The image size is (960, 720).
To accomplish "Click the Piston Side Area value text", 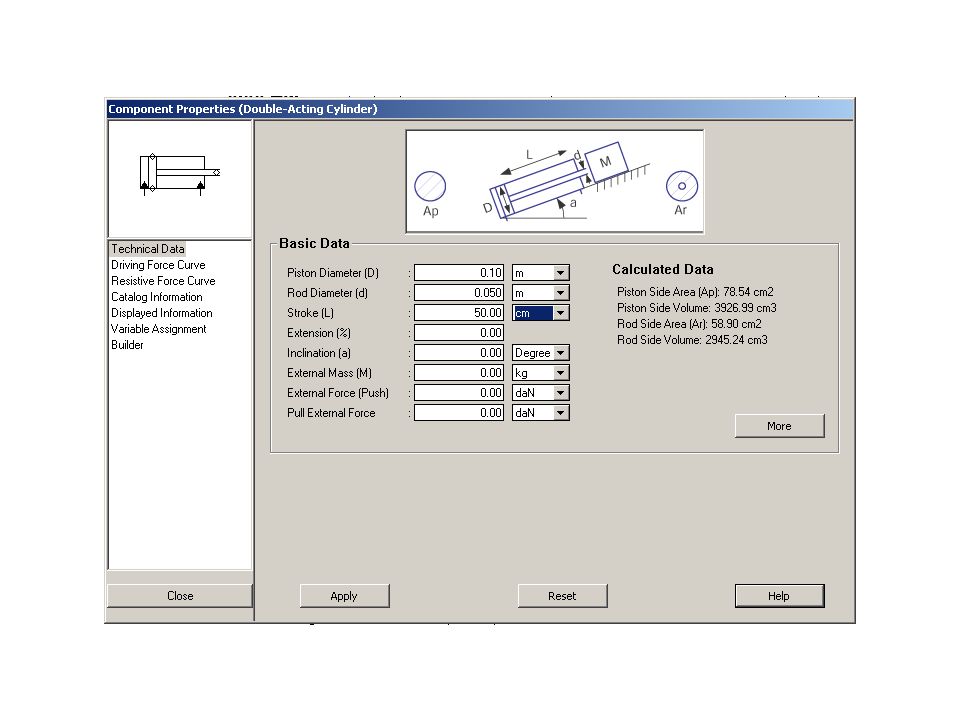I will point(695,292).
